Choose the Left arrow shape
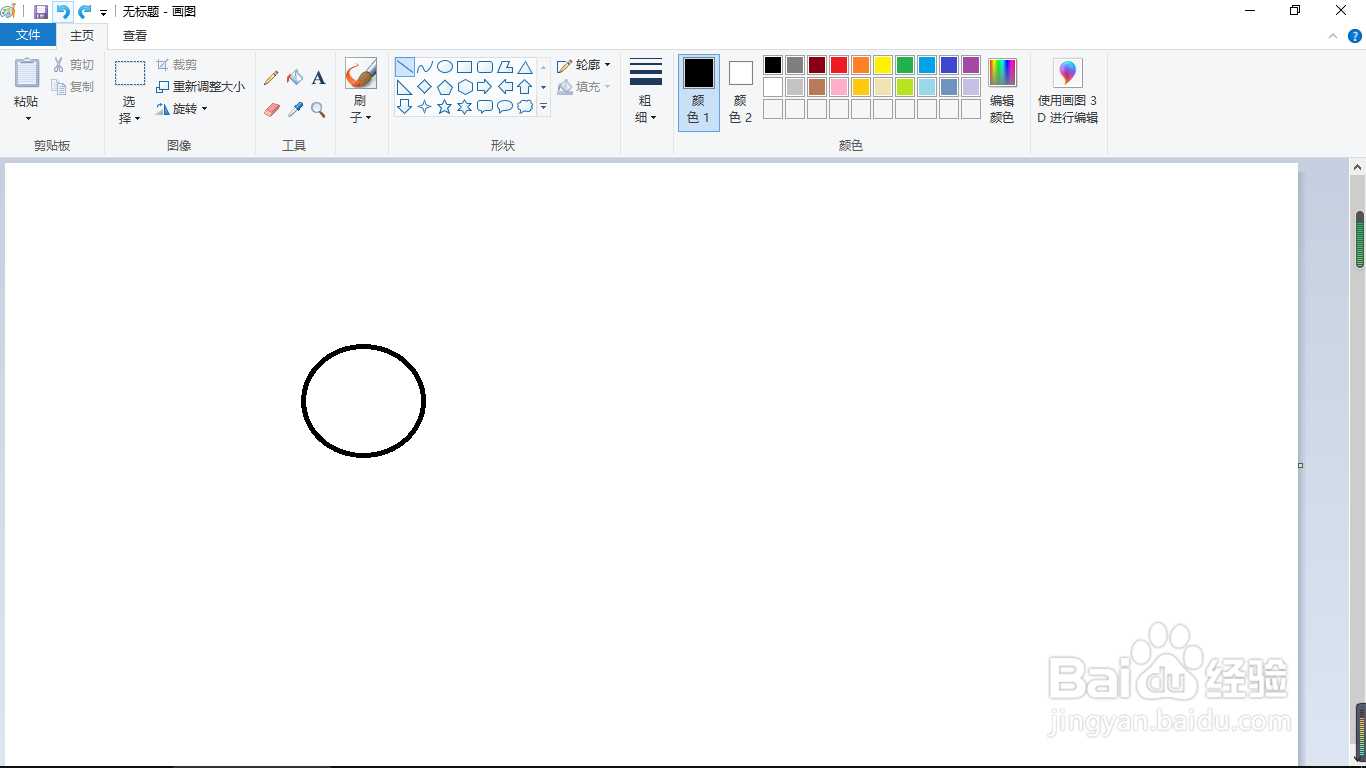 pos(505,87)
